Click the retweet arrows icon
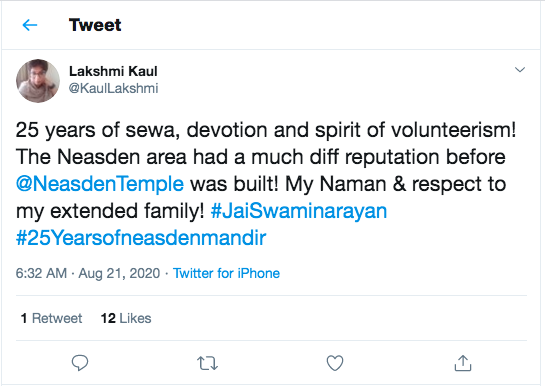 pyautogui.click(x=208, y=363)
